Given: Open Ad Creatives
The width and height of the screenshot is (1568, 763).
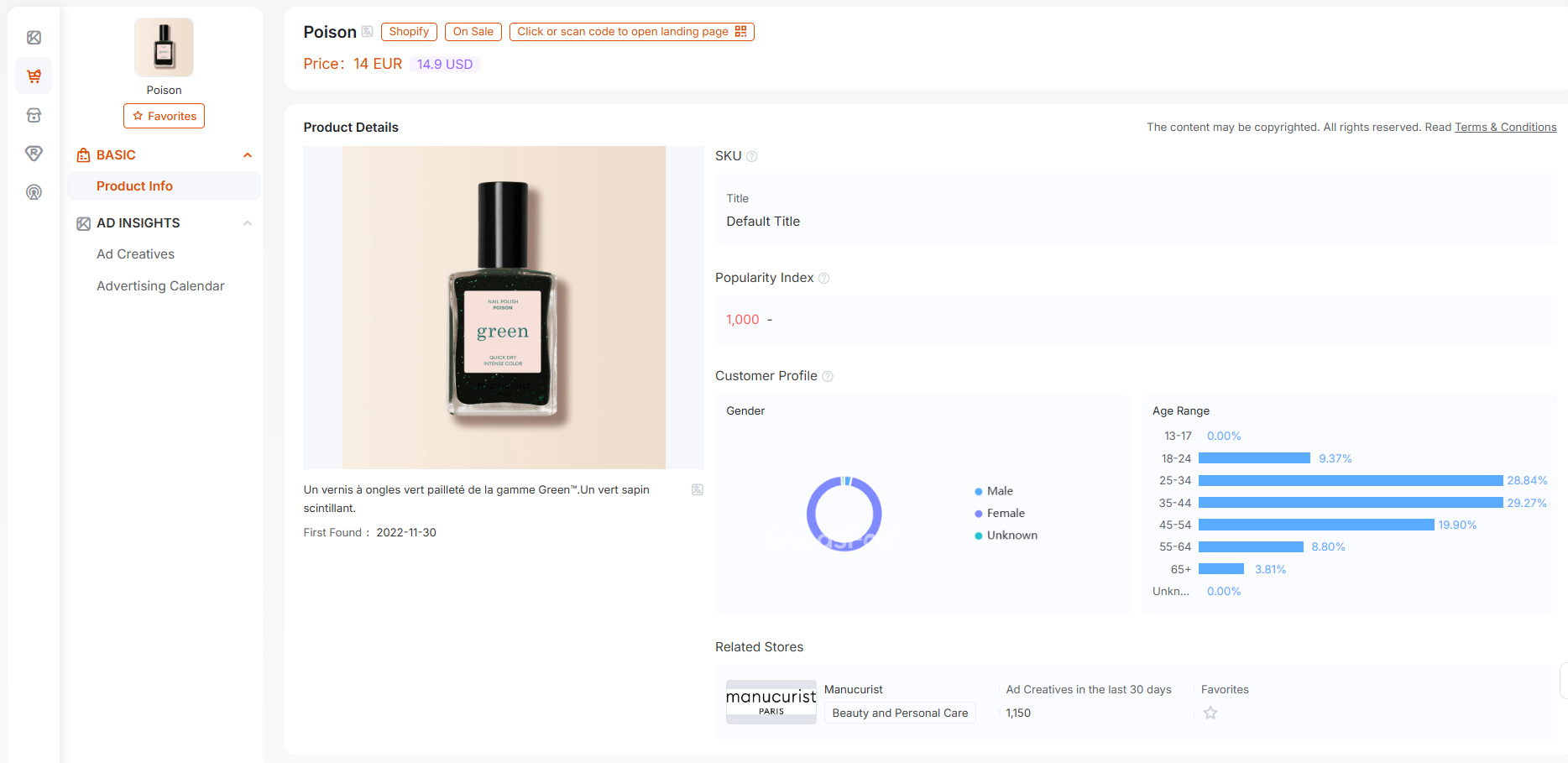Looking at the screenshot, I should coord(135,254).
